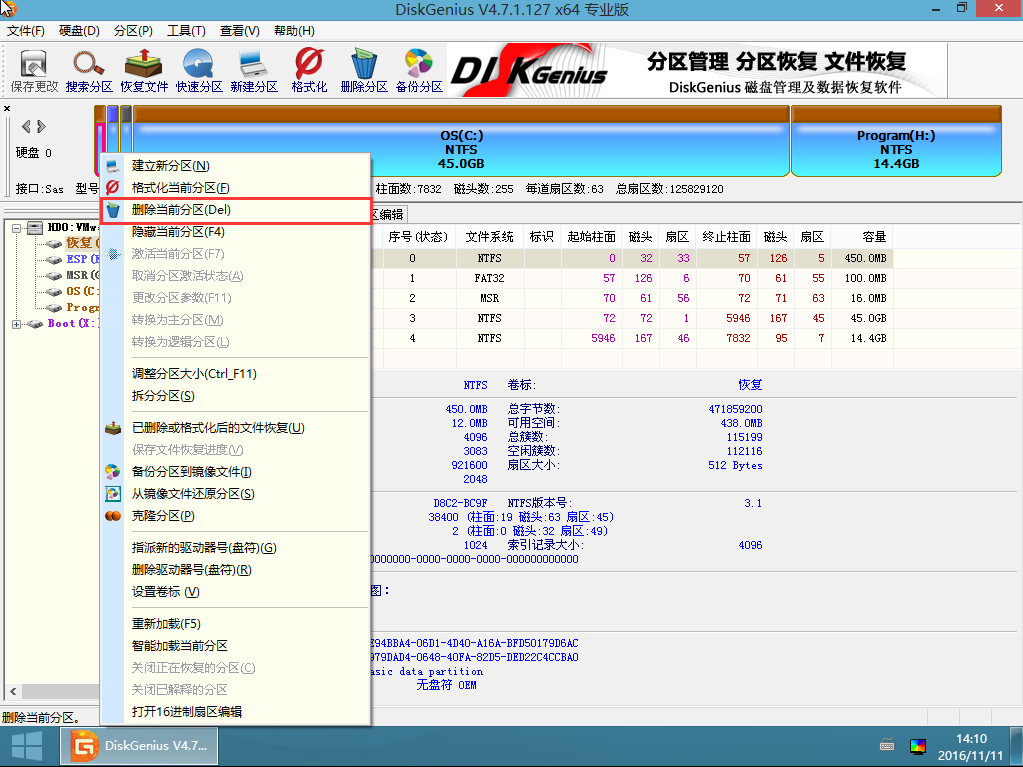Image resolution: width=1023 pixels, height=767 pixels.
Task: Open the 帮助(H) menu
Action: click(294, 31)
